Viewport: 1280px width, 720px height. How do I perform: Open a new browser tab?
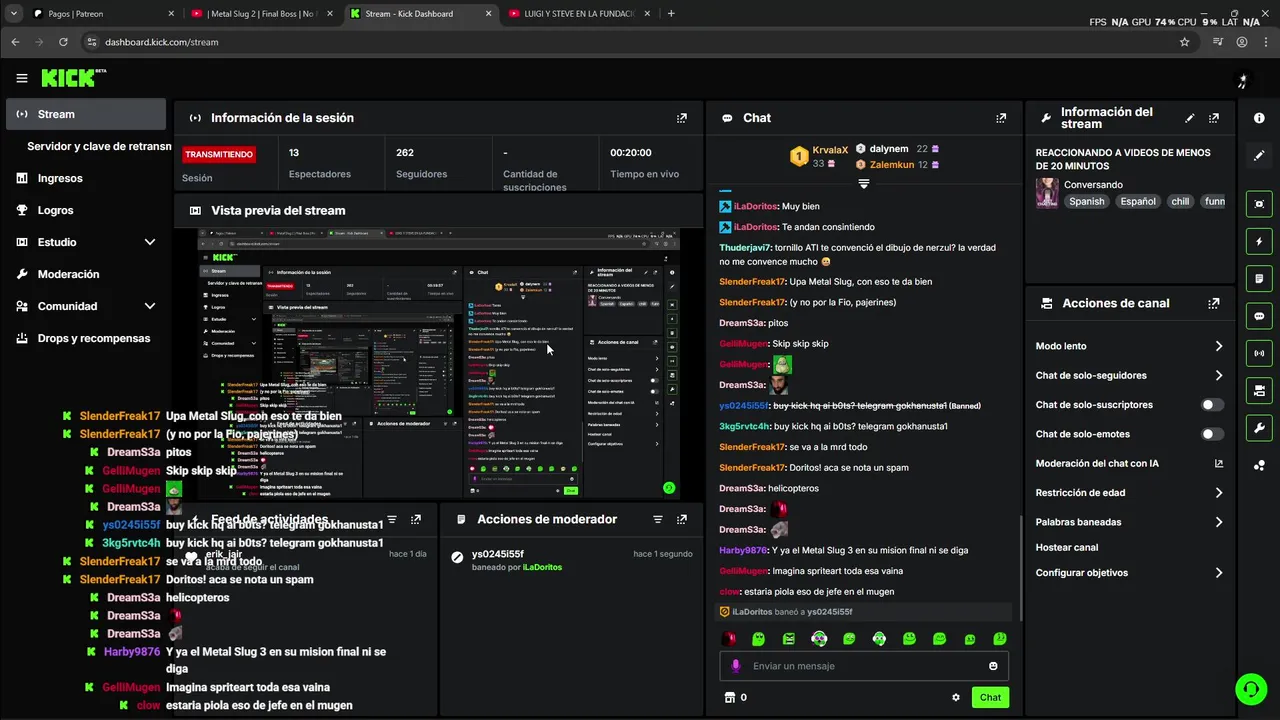click(x=670, y=14)
